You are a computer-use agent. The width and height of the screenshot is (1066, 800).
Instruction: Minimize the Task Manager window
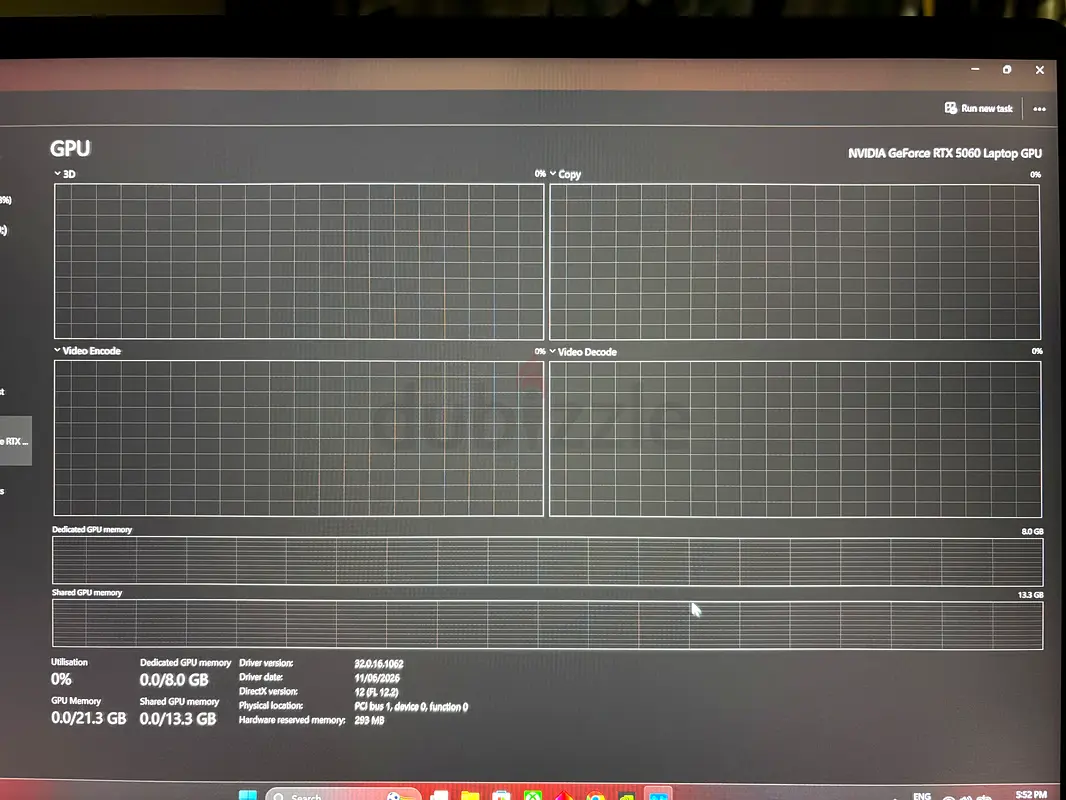[975, 69]
